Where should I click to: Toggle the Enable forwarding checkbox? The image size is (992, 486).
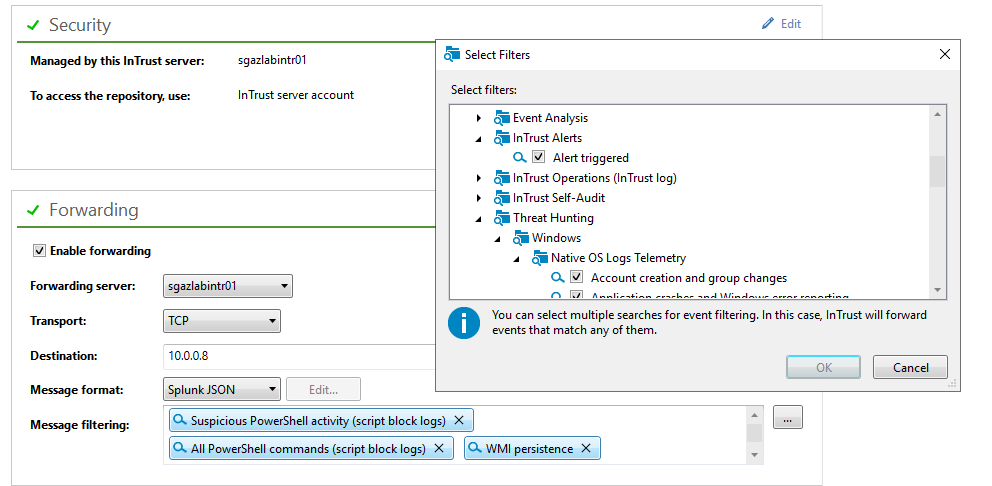coord(39,251)
